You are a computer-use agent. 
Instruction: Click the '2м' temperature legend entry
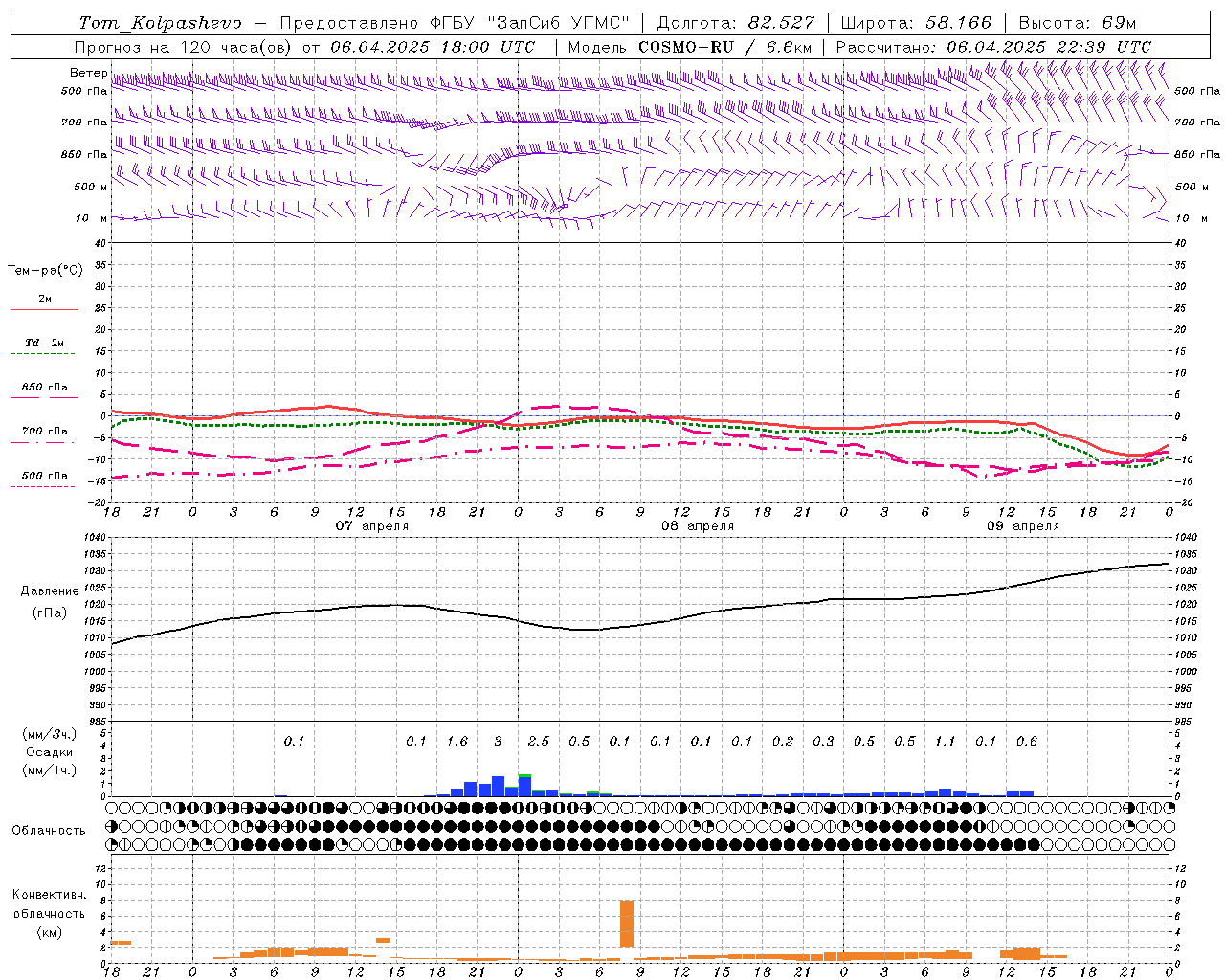coord(45,299)
